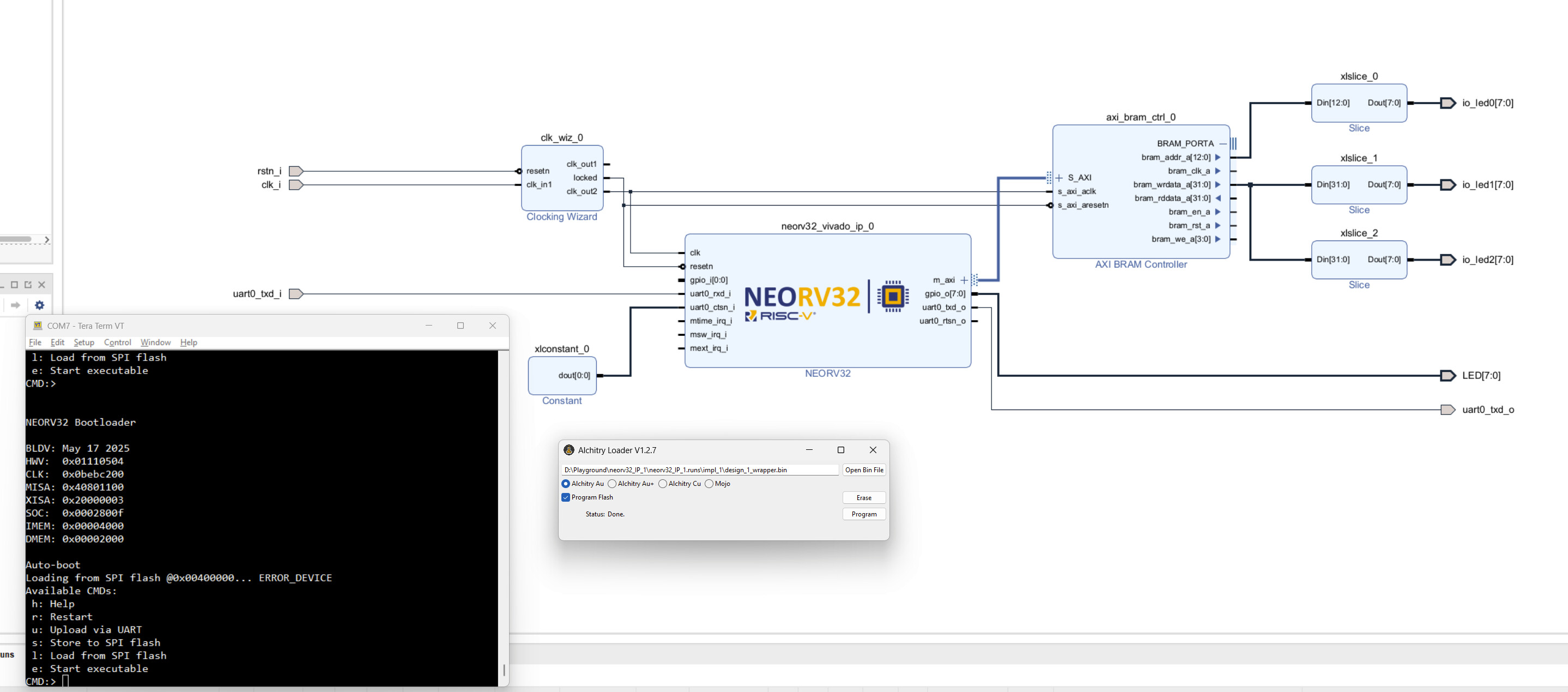Image resolution: width=1568 pixels, height=692 pixels.
Task: Select the xlslice_2 Slice block
Action: click(1359, 260)
